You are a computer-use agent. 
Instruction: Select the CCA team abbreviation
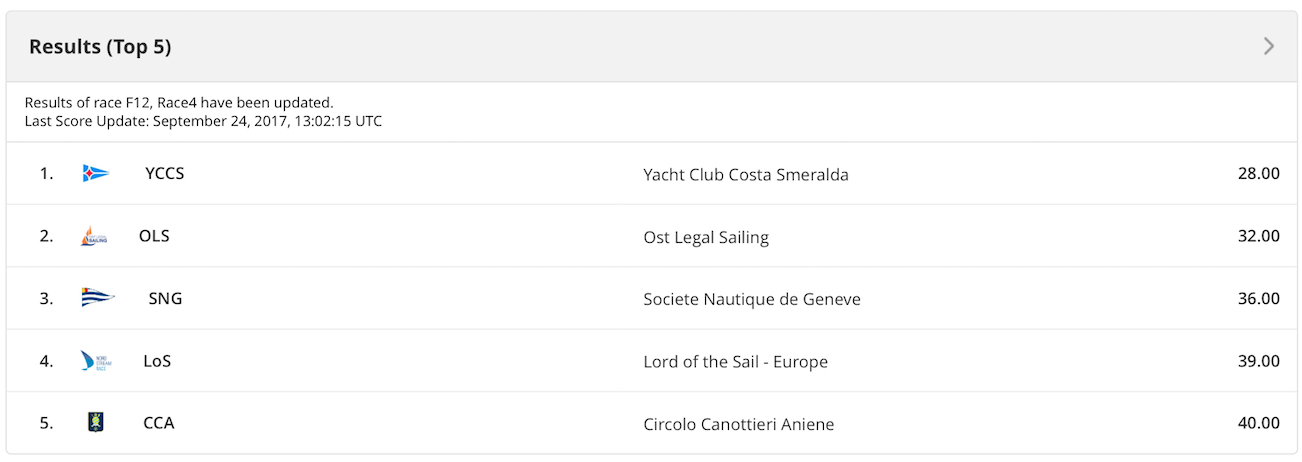[x=159, y=423]
